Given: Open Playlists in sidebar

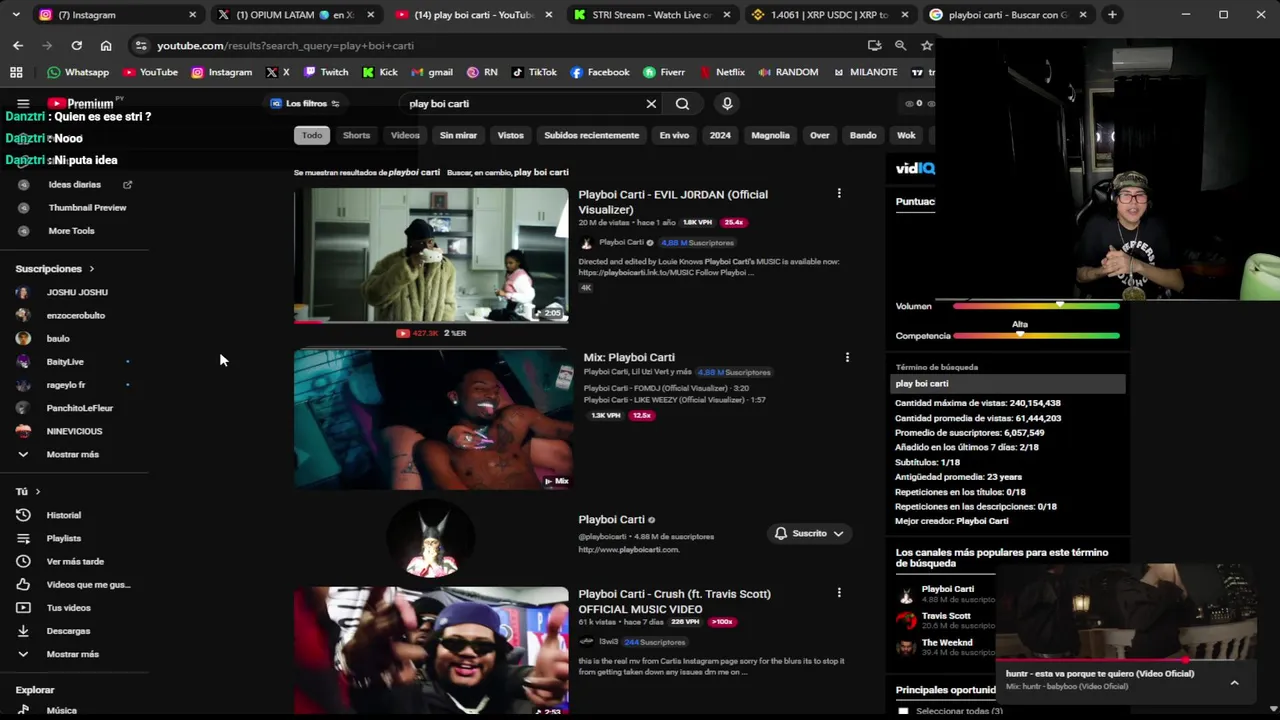Looking at the screenshot, I should coord(64,538).
